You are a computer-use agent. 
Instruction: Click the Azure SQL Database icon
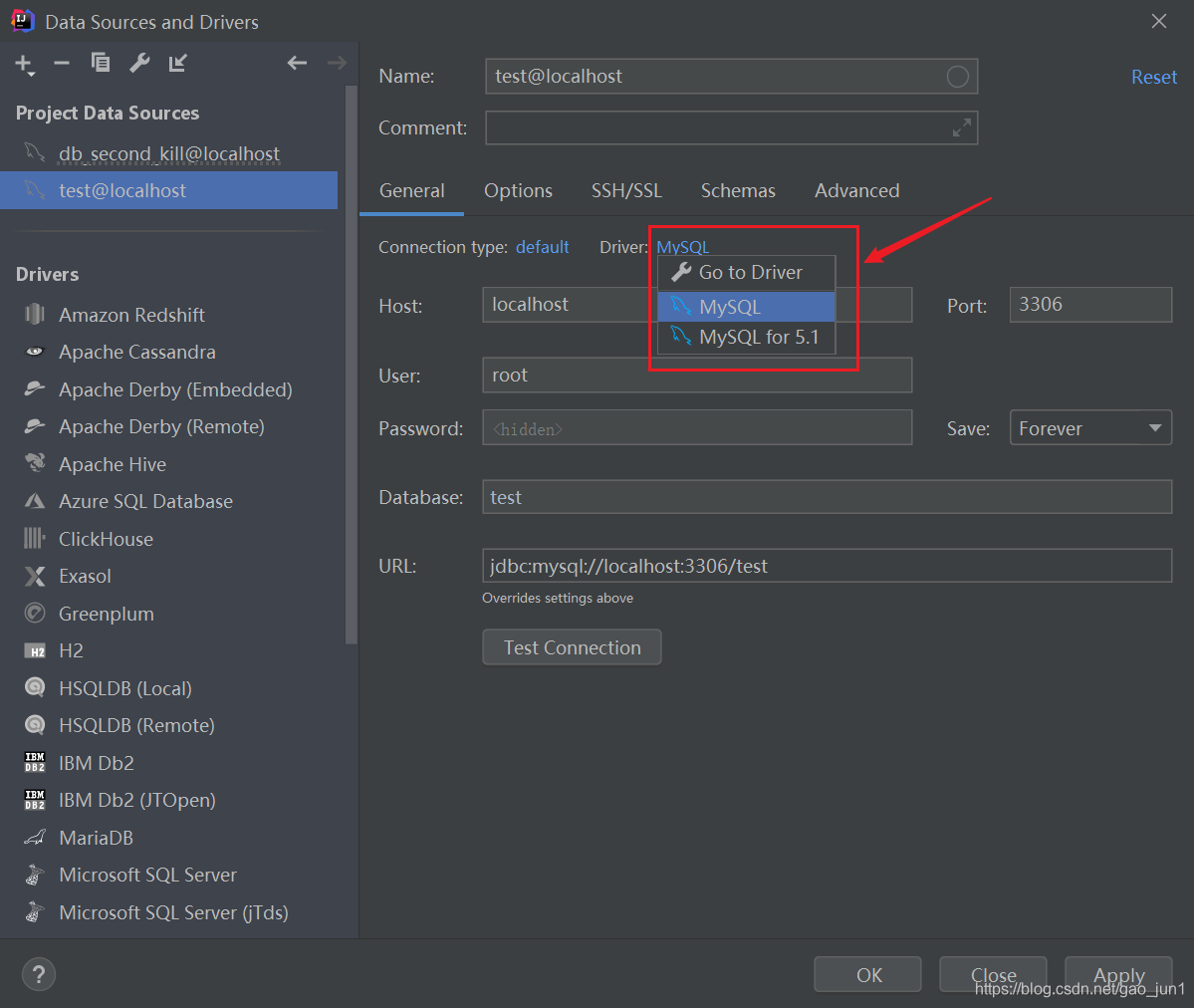[x=34, y=501]
